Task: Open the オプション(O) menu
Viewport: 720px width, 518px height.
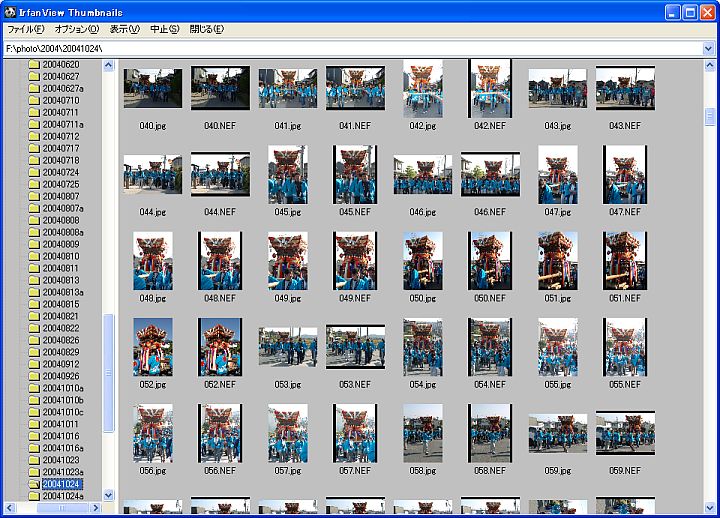Action: click(x=76, y=29)
